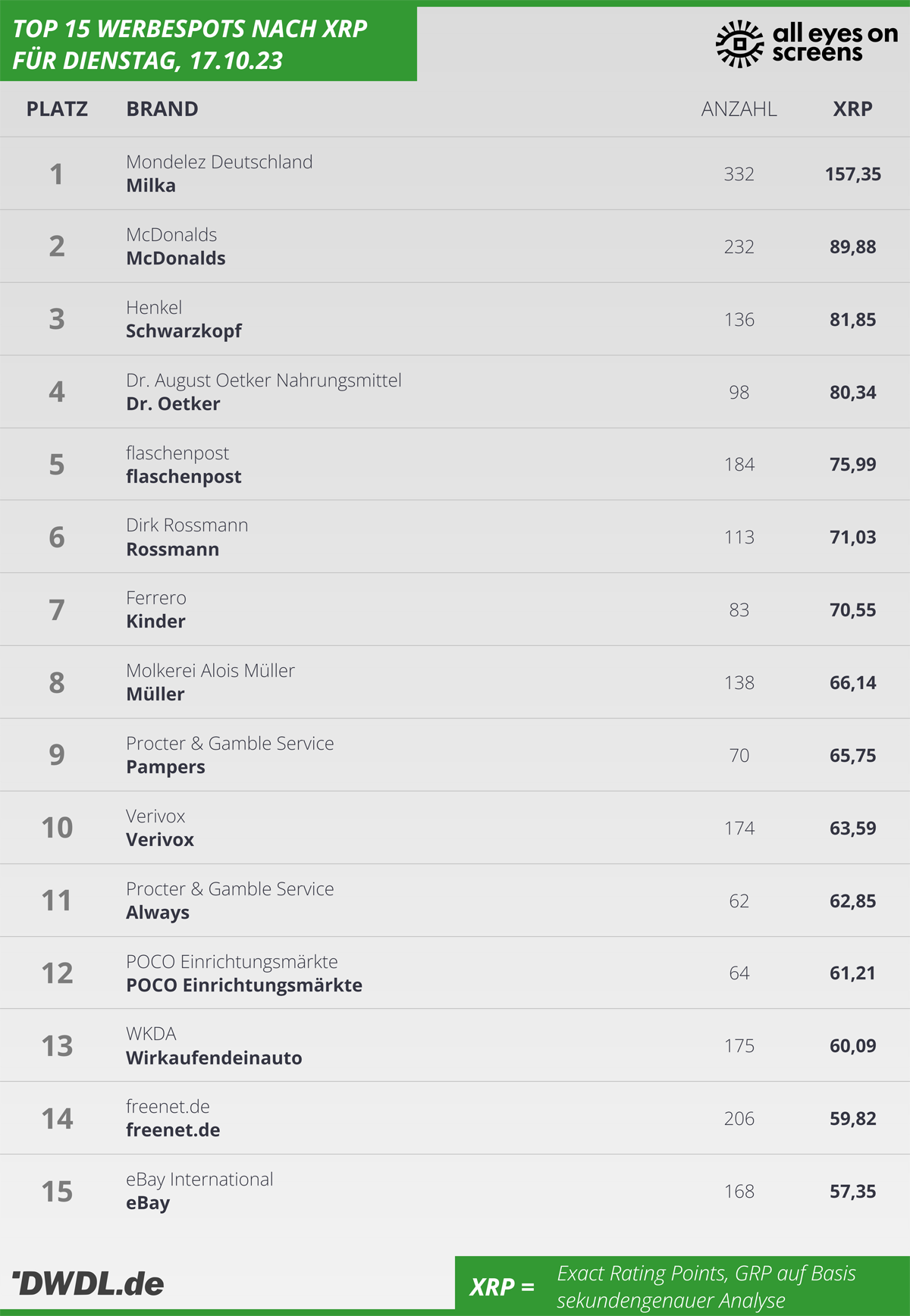Screen dimensions: 910x1316
Task: Click Rossmann spot count 113
Action: coord(739,537)
